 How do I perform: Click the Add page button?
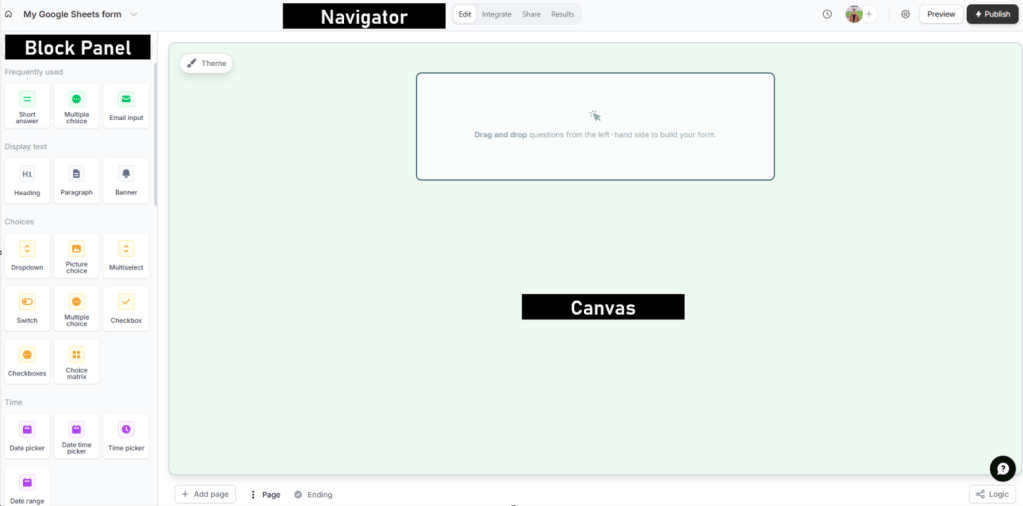click(x=205, y=494)
